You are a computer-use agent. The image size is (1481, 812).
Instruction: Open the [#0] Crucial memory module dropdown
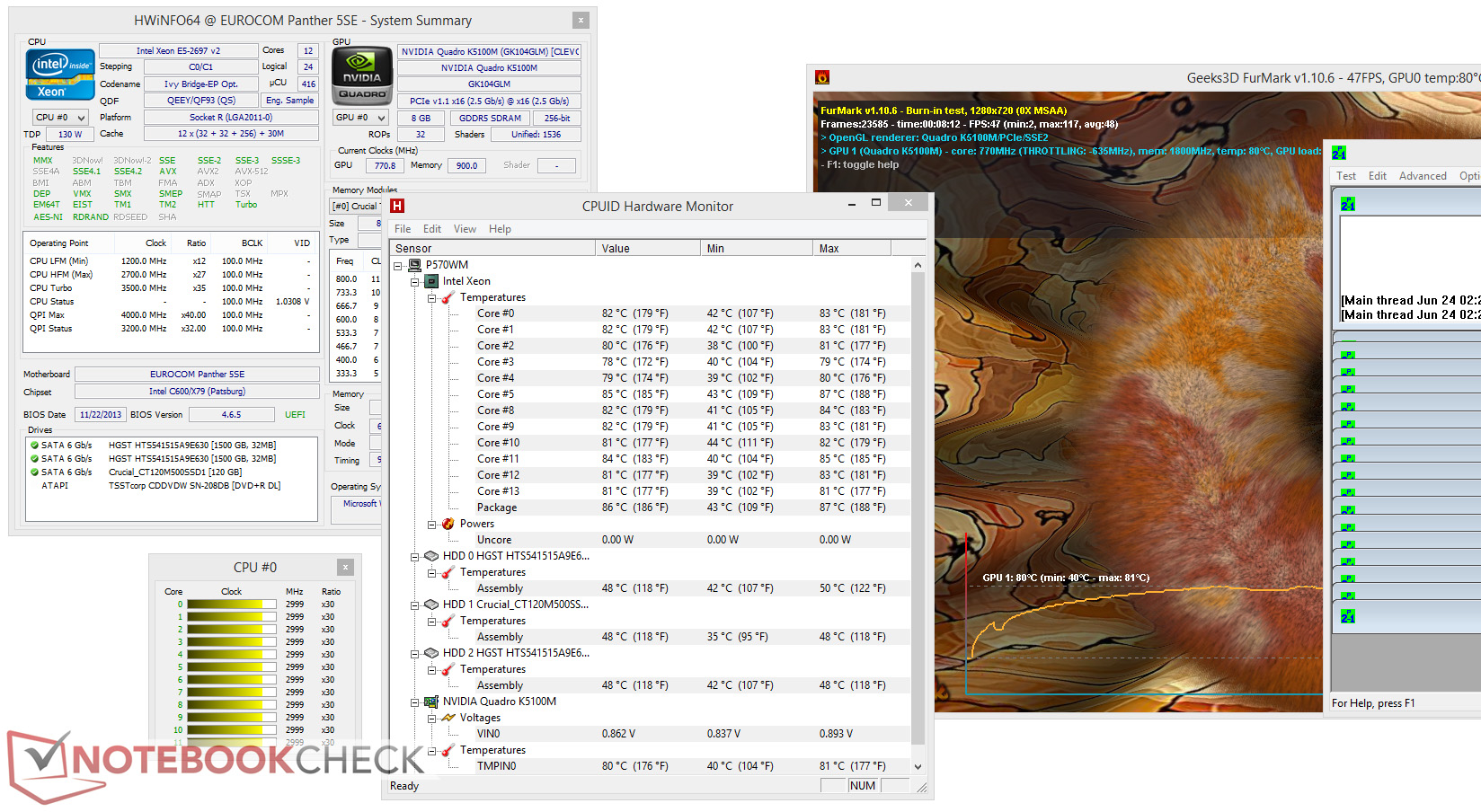click(357, 207)
